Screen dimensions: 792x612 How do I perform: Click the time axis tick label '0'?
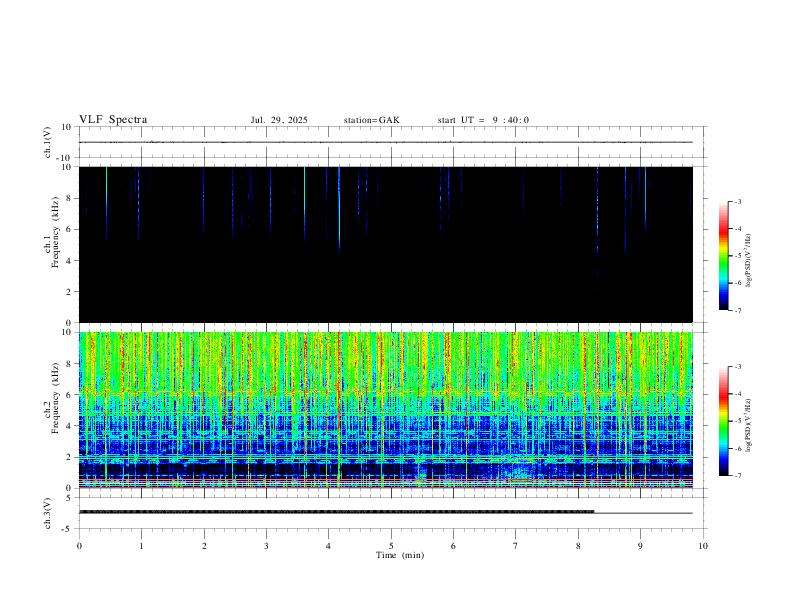point(79,546)
